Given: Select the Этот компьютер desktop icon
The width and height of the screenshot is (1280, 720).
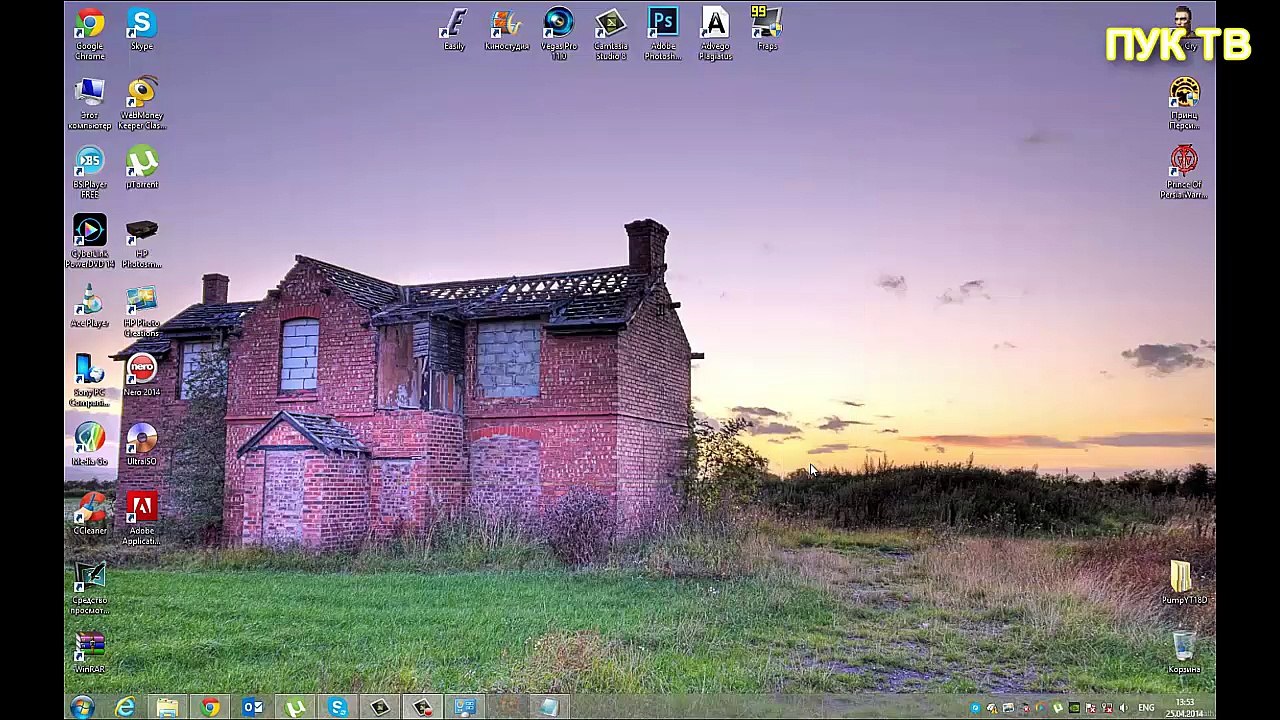Looking at the screenshot, I should pyautogui.click(x=89, y=103).
